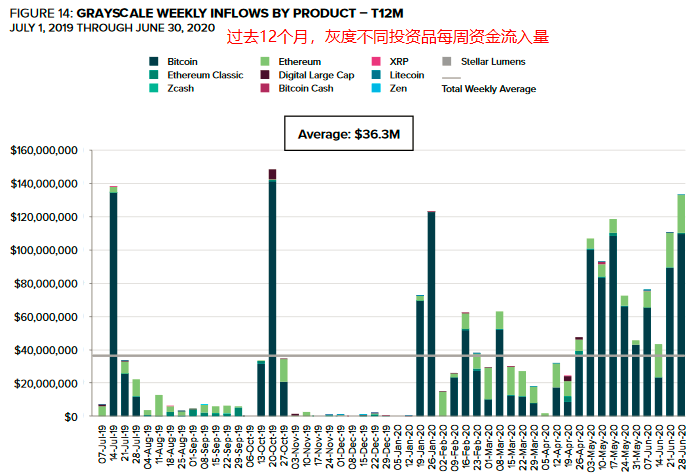
Task: Click the $0 y-axis label
Action: (71, 417)
